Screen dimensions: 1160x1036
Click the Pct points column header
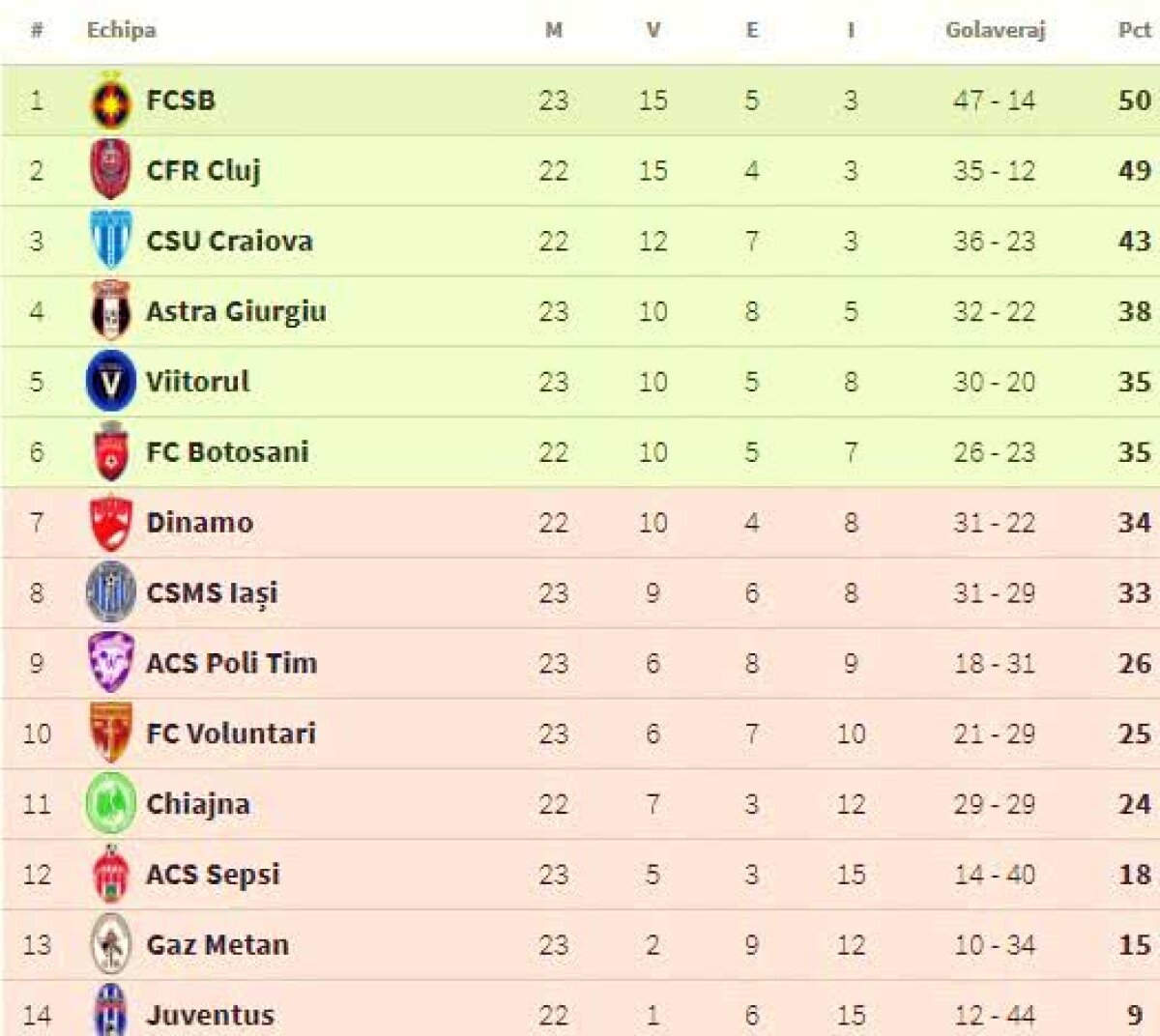1133,30
